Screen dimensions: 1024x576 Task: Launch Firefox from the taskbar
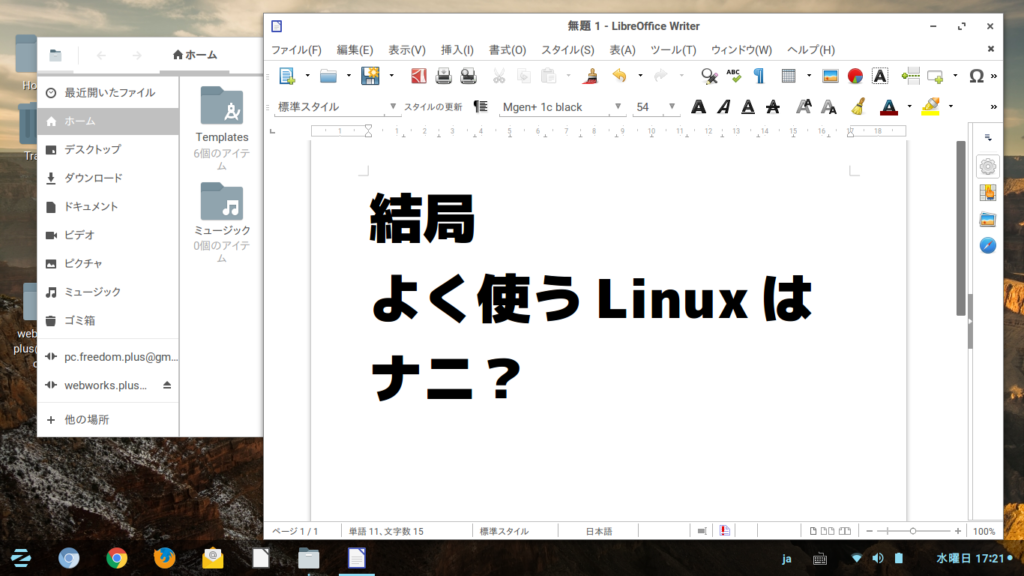tap(164, 558)
